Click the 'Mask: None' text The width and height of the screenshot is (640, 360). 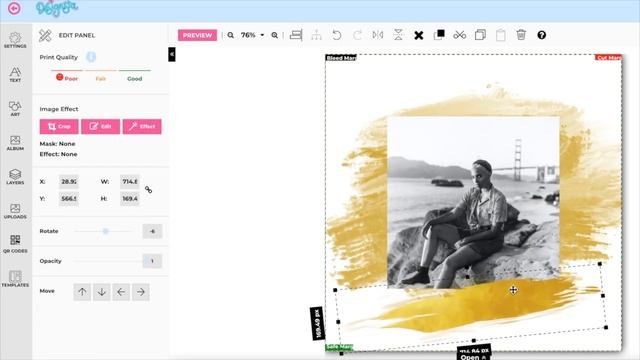pyautogui.click(x=57, y=144)
